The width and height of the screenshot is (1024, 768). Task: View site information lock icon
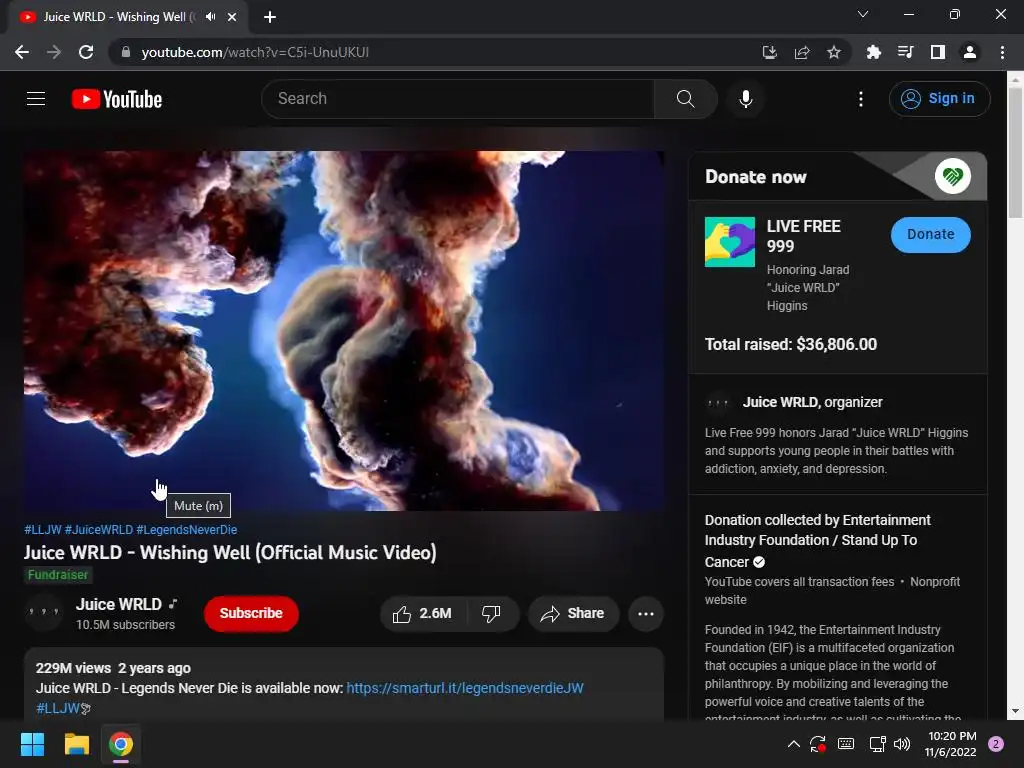point(126,52)
